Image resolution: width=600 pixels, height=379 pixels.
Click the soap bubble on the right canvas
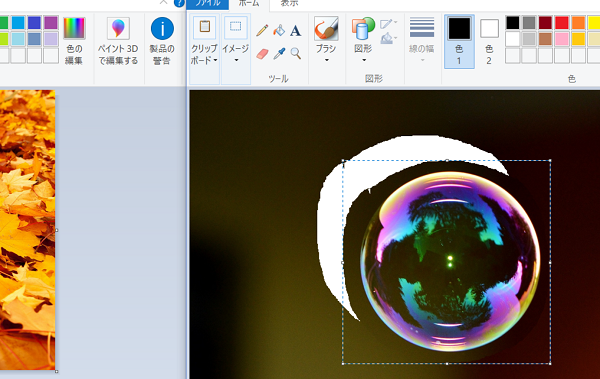(x=450, y=261)
